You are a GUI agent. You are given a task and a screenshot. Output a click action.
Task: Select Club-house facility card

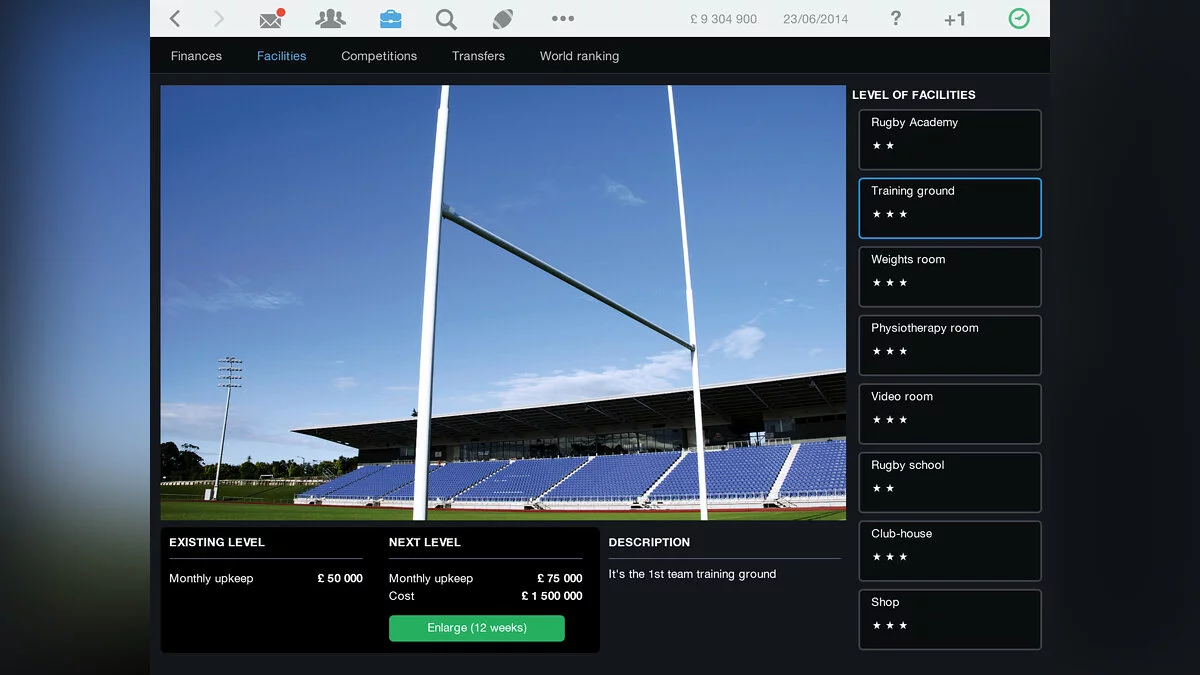[x=950, y=551]
